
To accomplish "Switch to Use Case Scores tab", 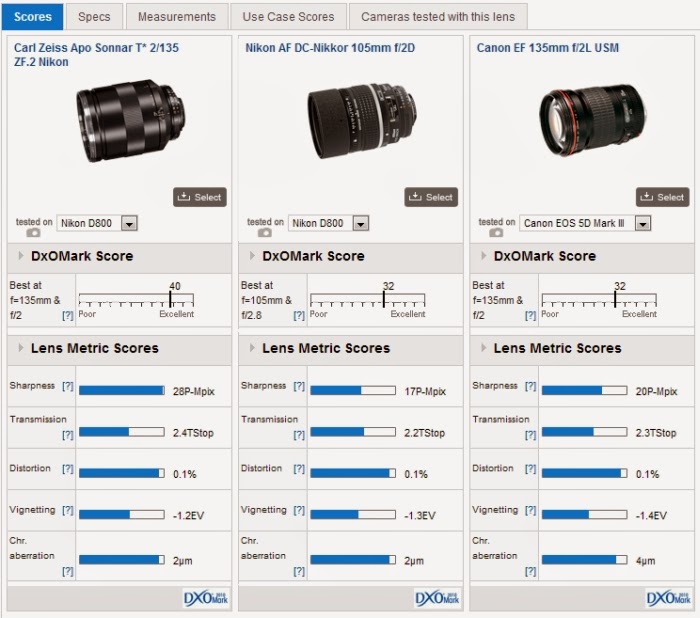I will (x=288, y=17).
